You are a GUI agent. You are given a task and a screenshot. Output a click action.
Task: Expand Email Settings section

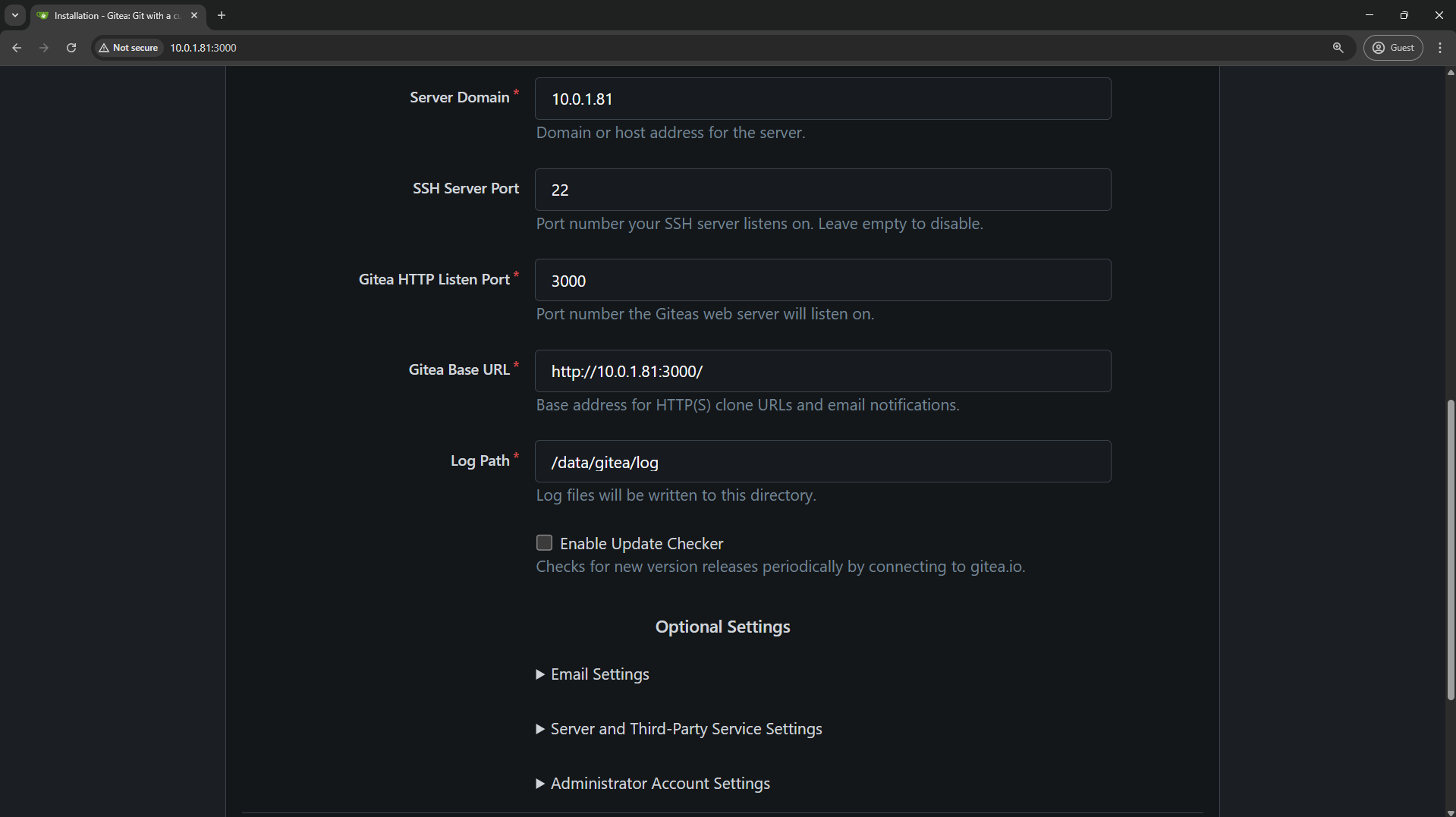tap(593, 674)
